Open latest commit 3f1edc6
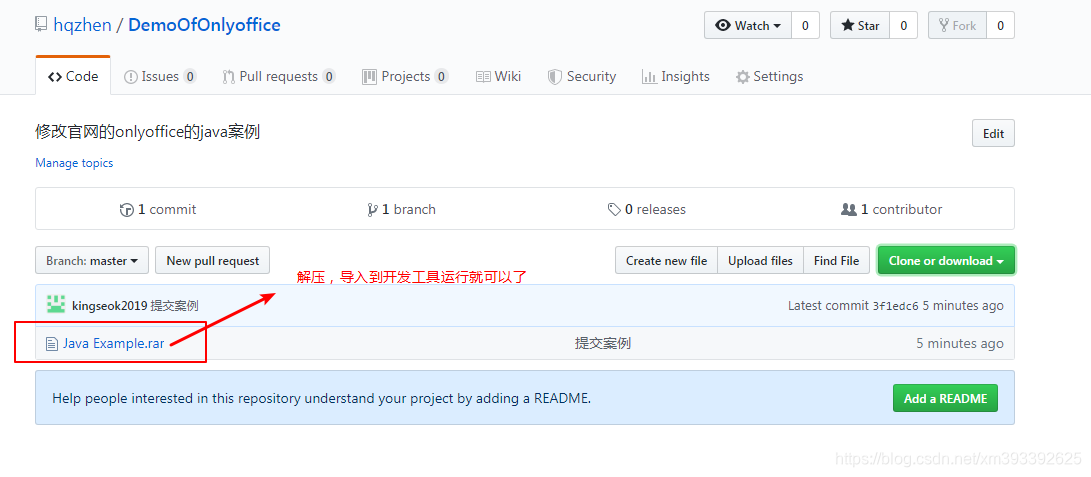 point(895,305)
